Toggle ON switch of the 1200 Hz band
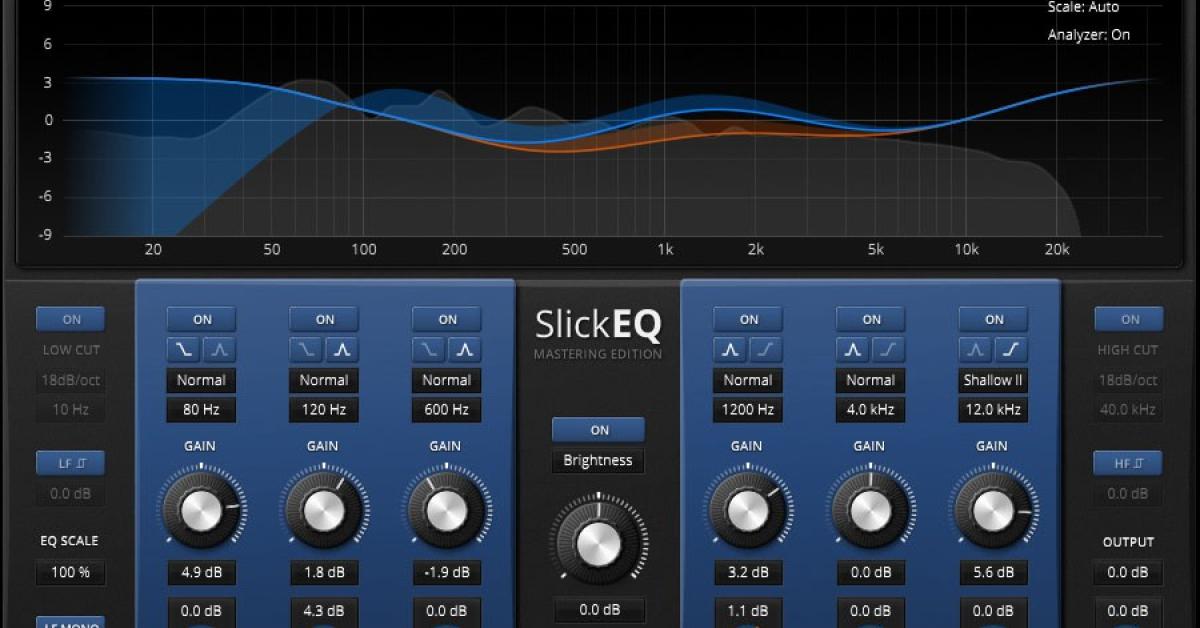Viewport: 1200px width, 628px height. [x=749, y=320]
